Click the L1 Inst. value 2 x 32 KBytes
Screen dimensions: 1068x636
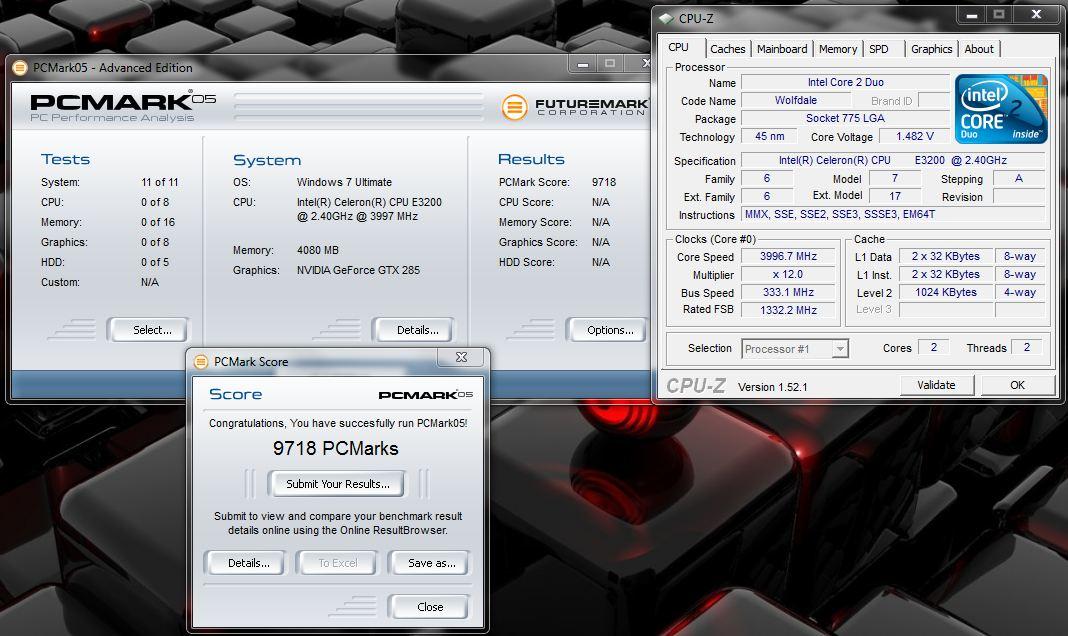click(945, 274)
